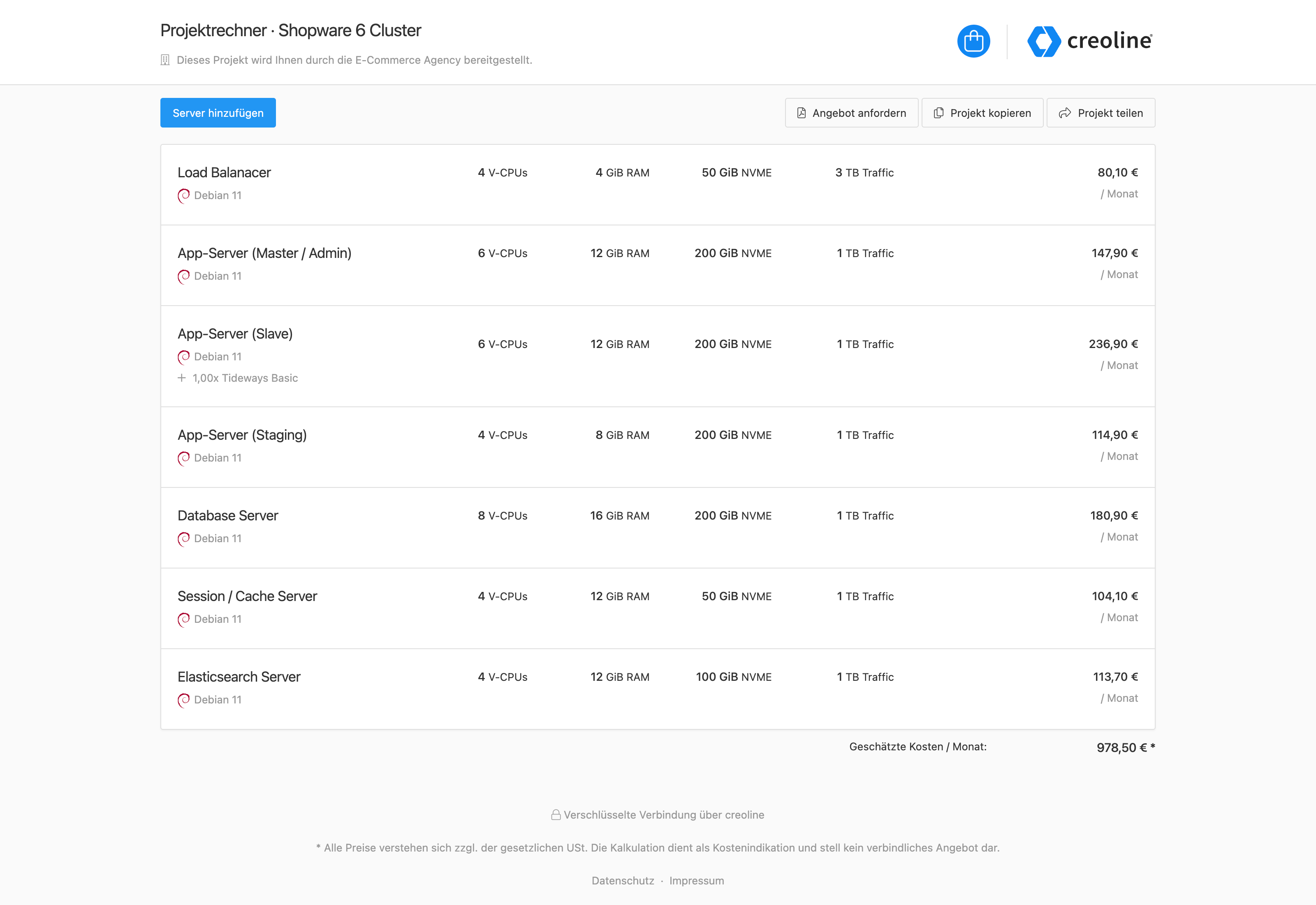Open the Session / Cache Server entry

(658, 608)
